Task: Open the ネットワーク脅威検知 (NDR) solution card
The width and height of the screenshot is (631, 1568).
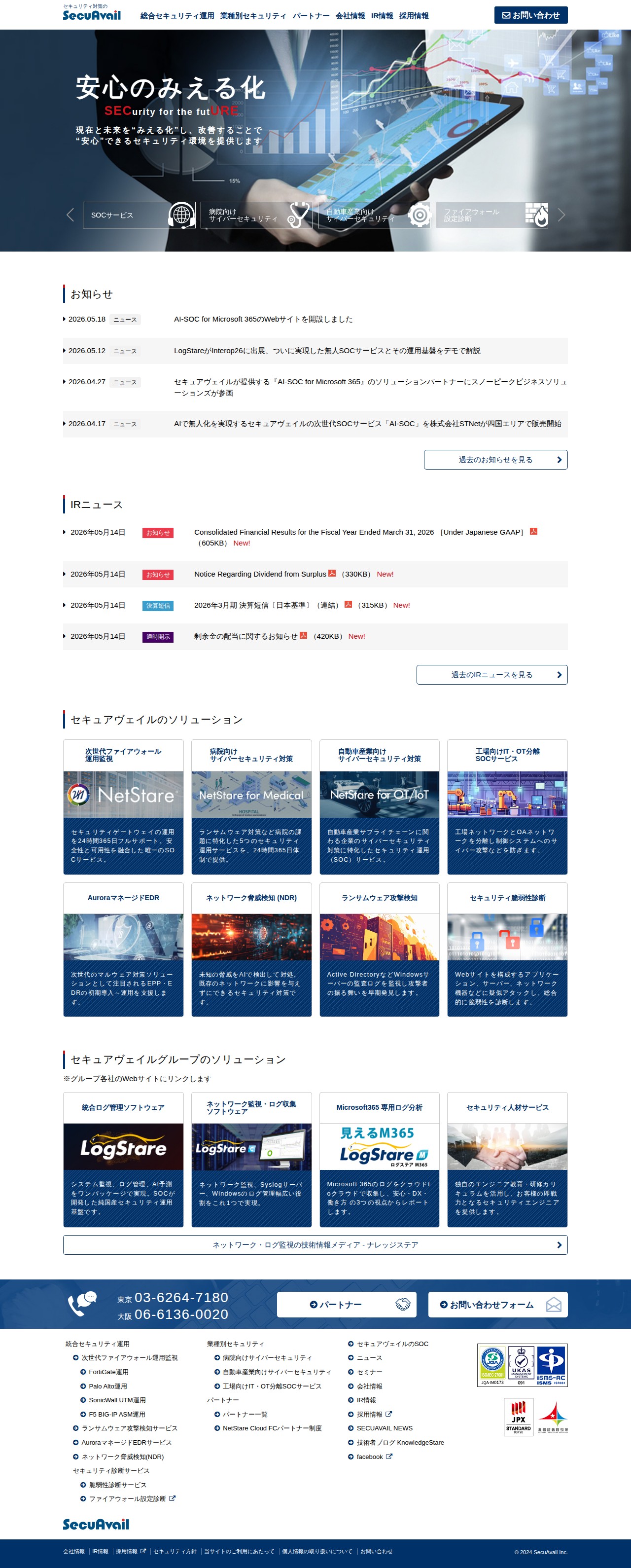Action: click(251, 949)
